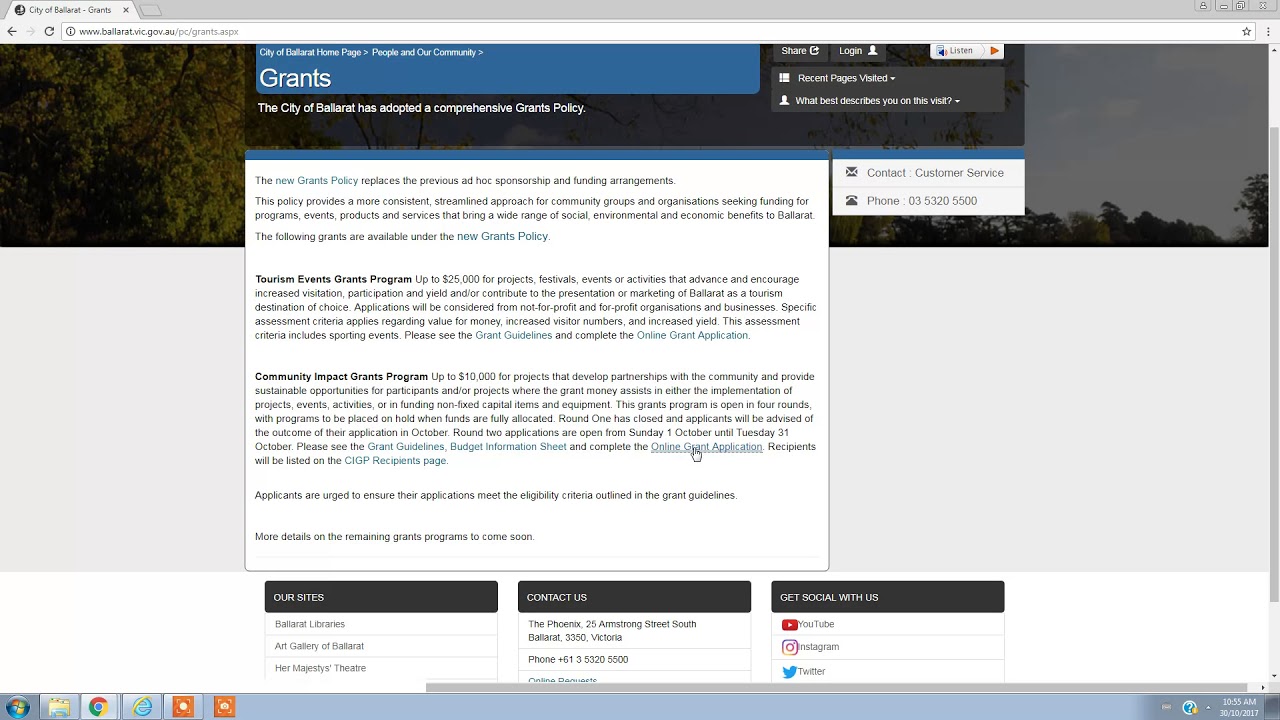1280x720 pixels.
Task: Open a new browser tab
Action: point(150,10)
